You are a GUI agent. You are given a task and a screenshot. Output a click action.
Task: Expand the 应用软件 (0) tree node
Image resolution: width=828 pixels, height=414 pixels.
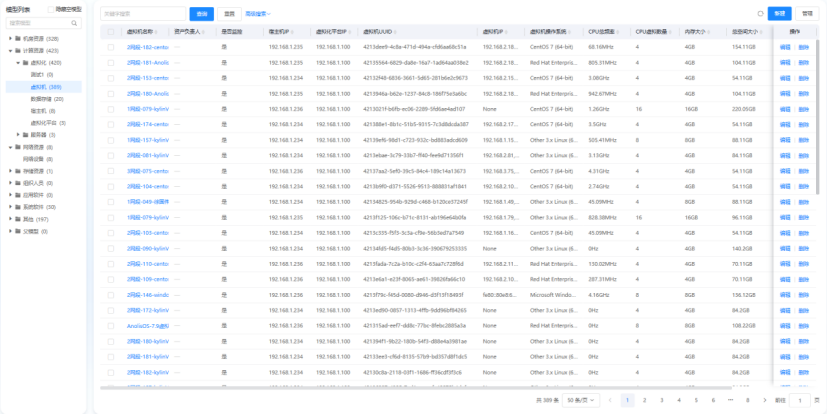pyautogui.click(x=11, y=195)
